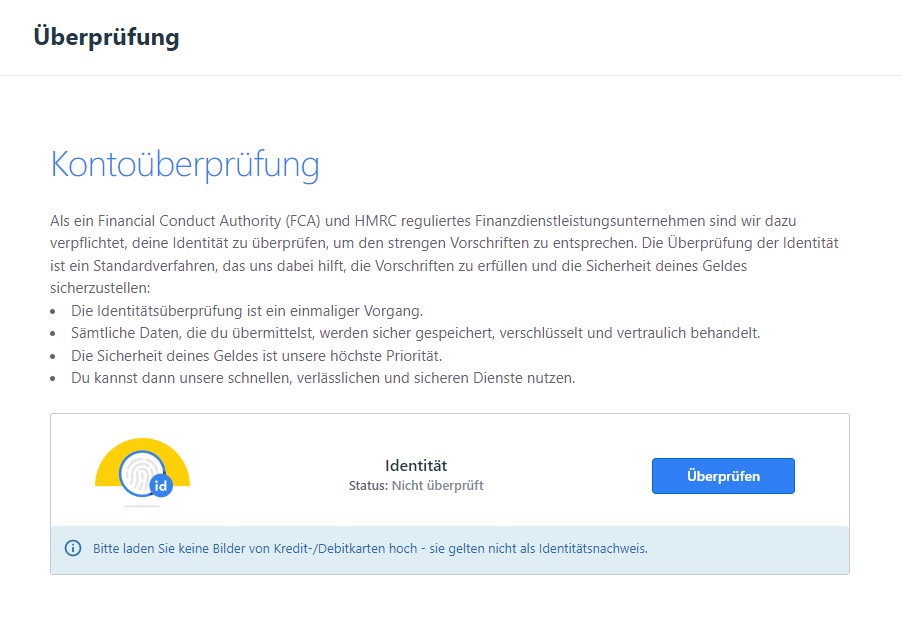Viewport: 902px width, 621px height.
Task: Select the identity verification illustration
Action: pos(140,470)
